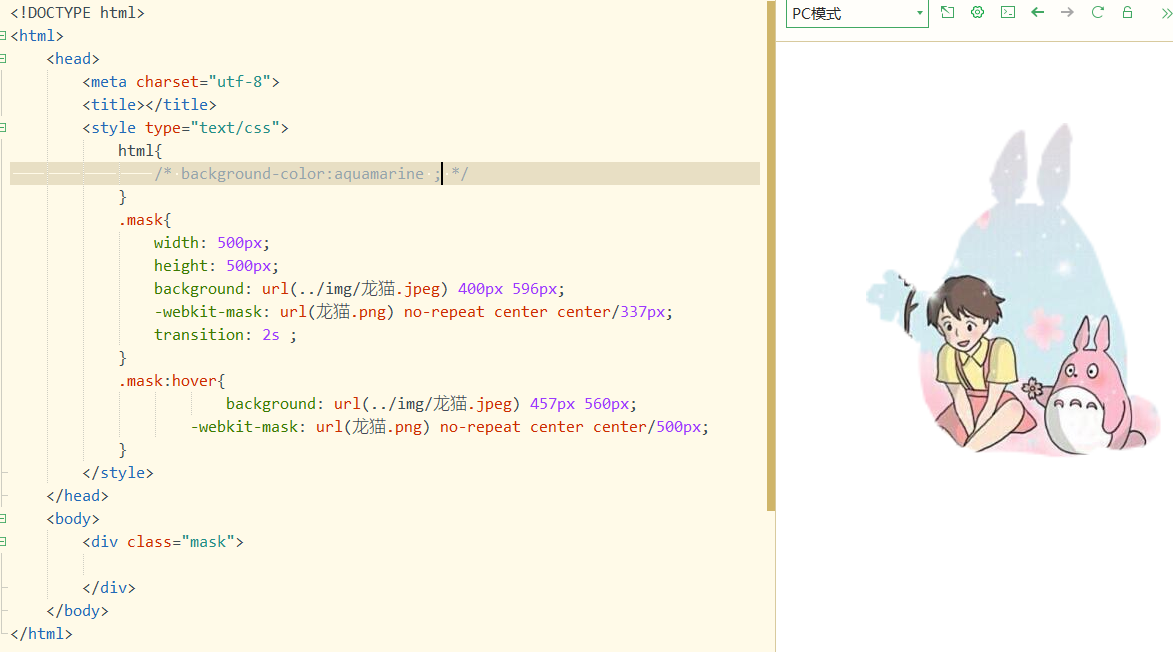The height and width of the screenshot is (652, 1173).
Task: Collapse the html element code fold
Action: coord(4,35)
